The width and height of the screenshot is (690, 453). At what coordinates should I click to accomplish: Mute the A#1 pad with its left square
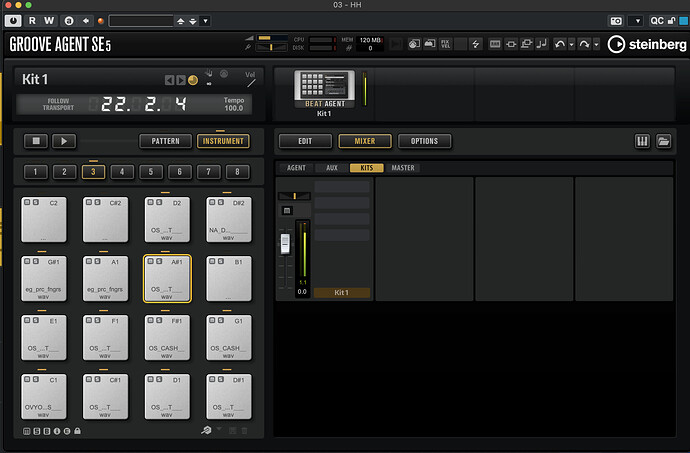(150, 261)
